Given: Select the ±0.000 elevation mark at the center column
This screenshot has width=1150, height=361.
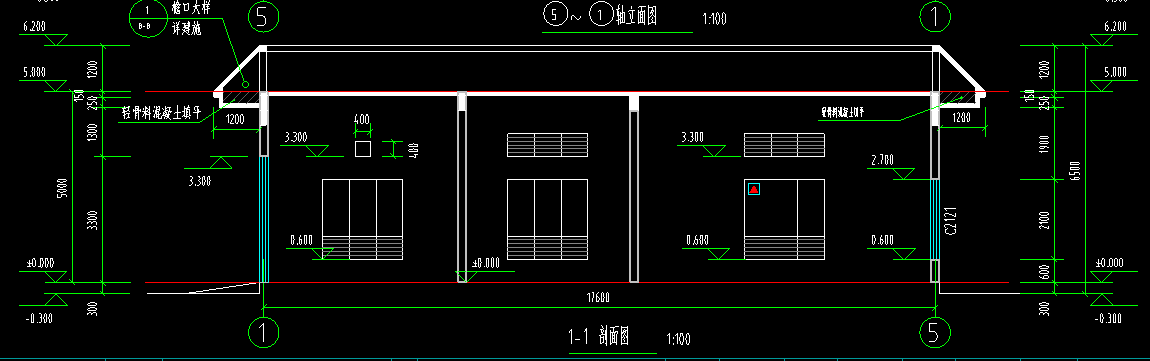Looking at the screenshot, I should (x=486, y=263).
